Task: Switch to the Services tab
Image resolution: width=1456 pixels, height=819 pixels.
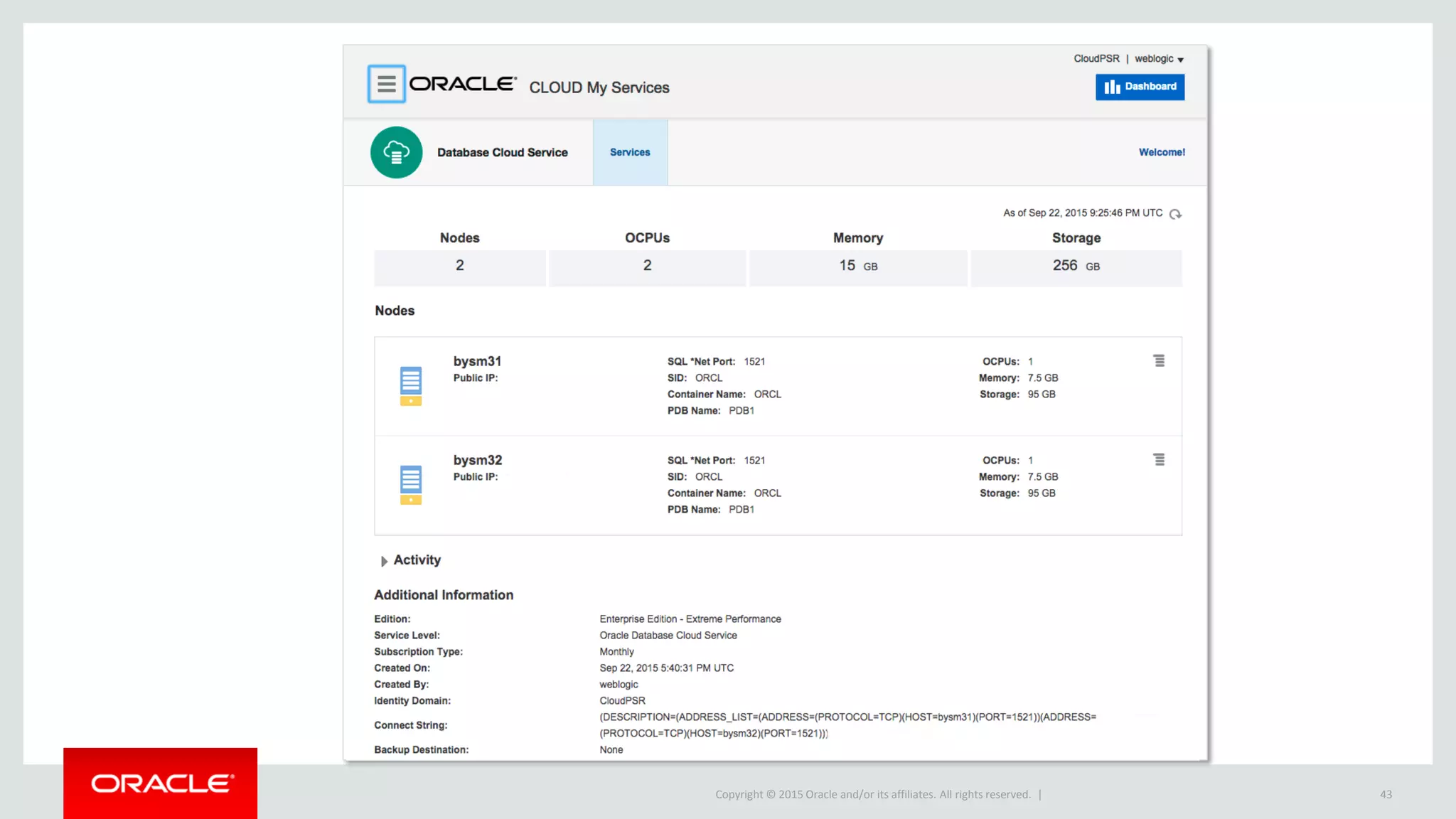Action: tap(630, 152)
